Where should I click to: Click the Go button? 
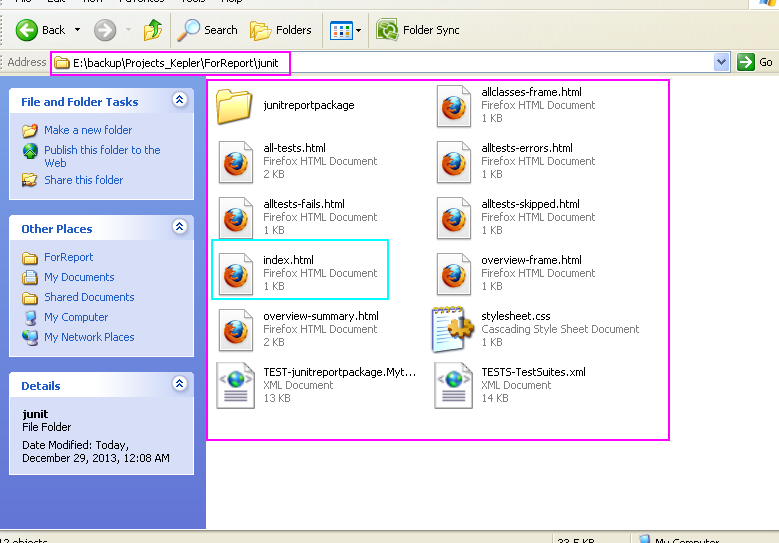tap(755, 63)
